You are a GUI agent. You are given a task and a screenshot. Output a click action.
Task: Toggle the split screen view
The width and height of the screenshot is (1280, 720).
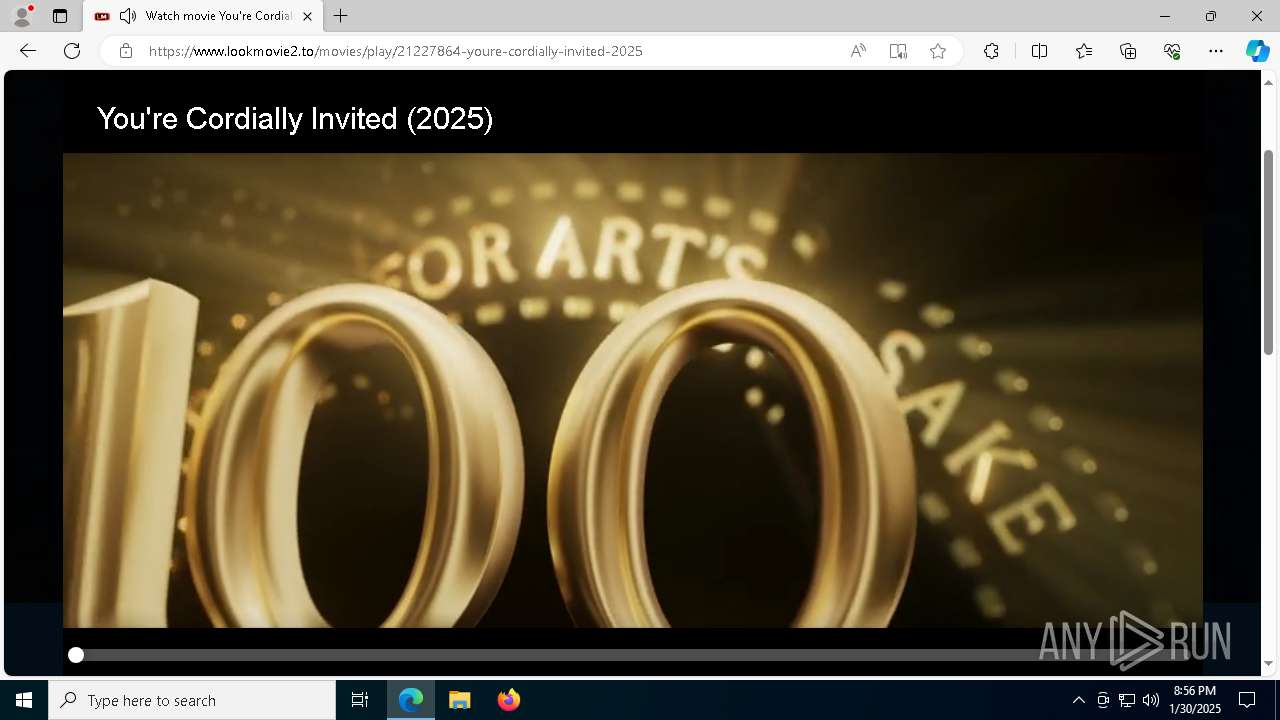coord(1039,51)
